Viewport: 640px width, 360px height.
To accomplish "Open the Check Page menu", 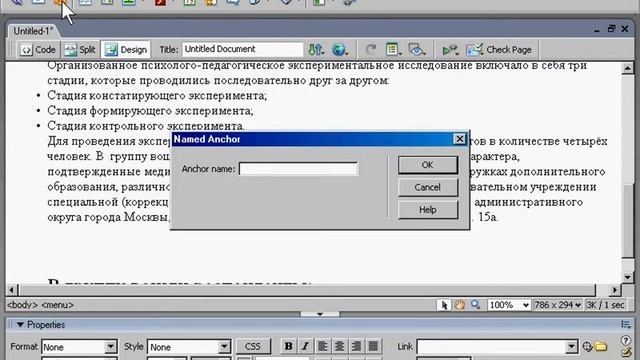I will [x=499, y=50].
